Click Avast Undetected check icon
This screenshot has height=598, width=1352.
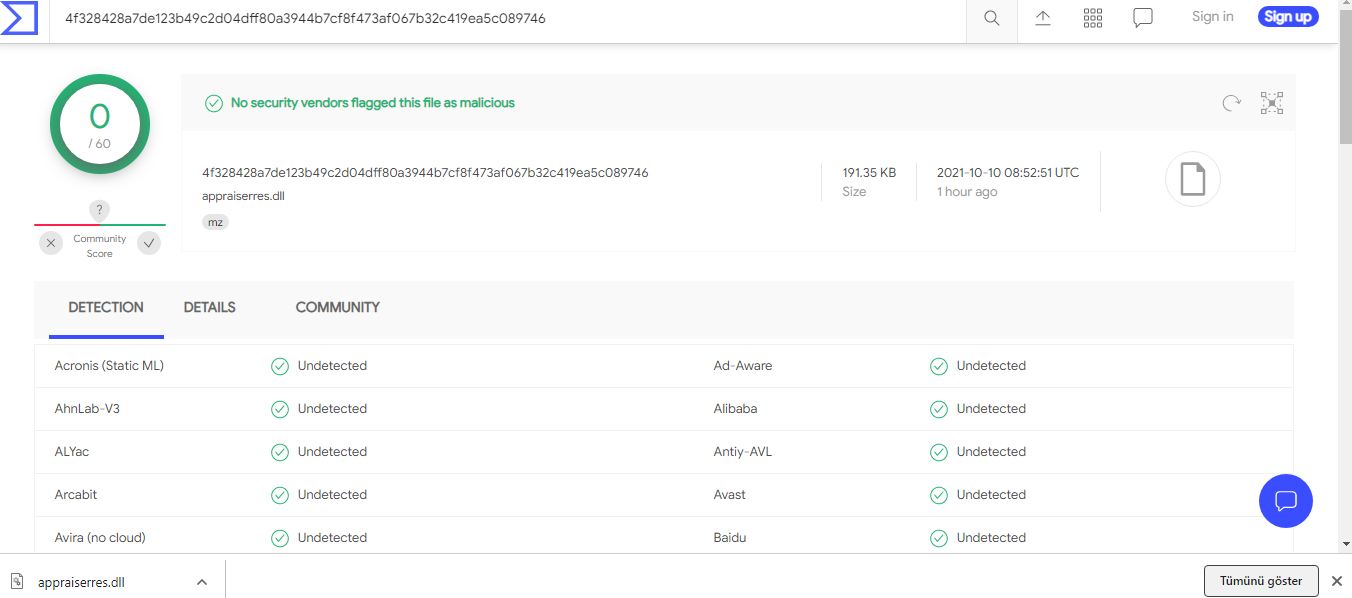[939, 495]
